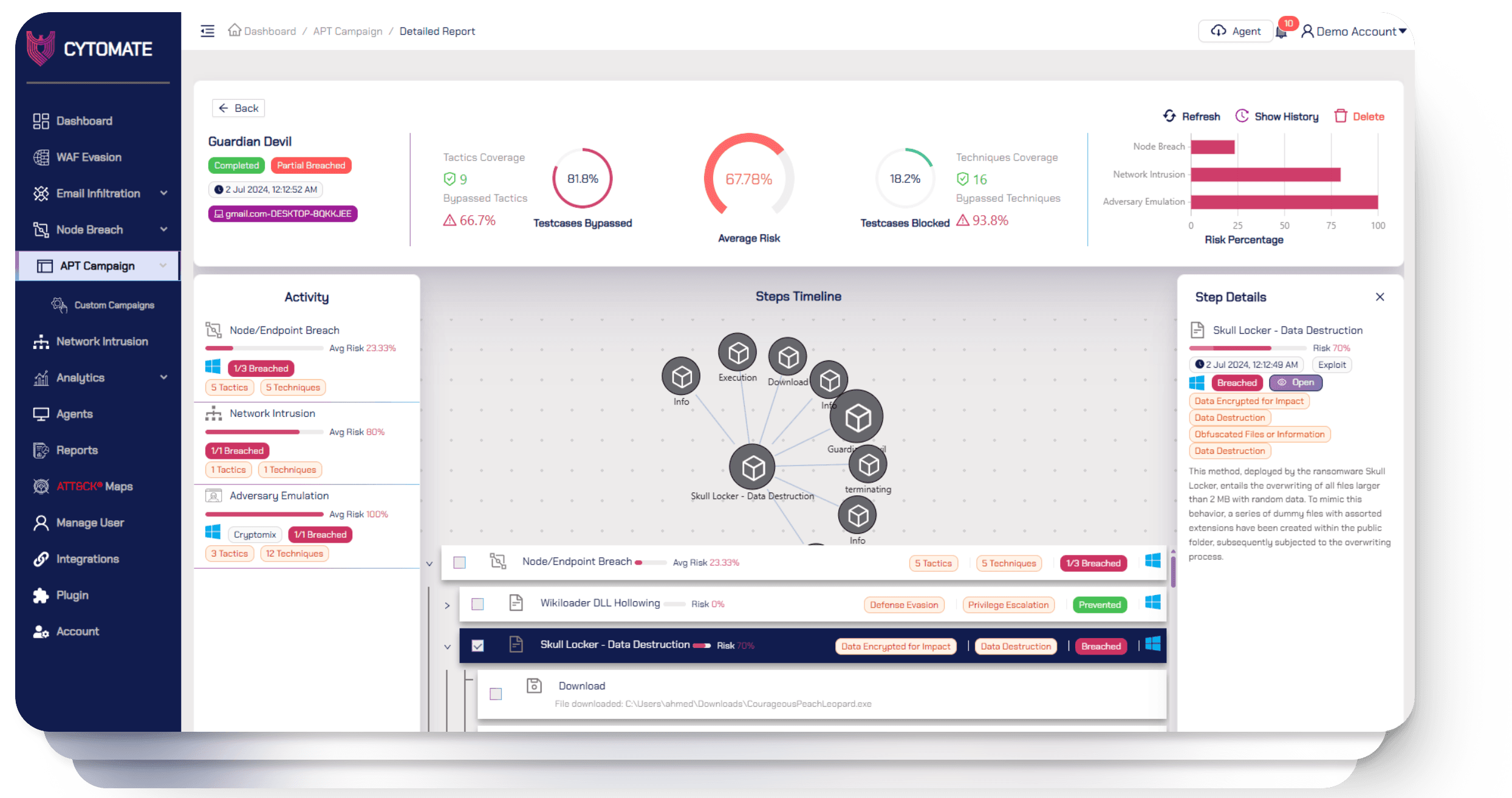
Task: Click the Adversary Emulation chart bar
Action: (x=1284, y=202)
